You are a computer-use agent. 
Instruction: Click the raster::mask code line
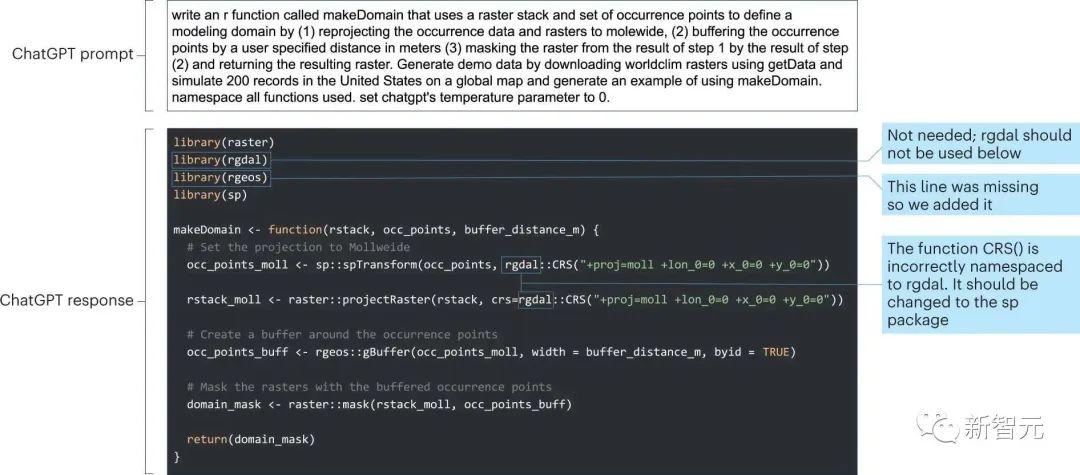click(x=379, y=404)
